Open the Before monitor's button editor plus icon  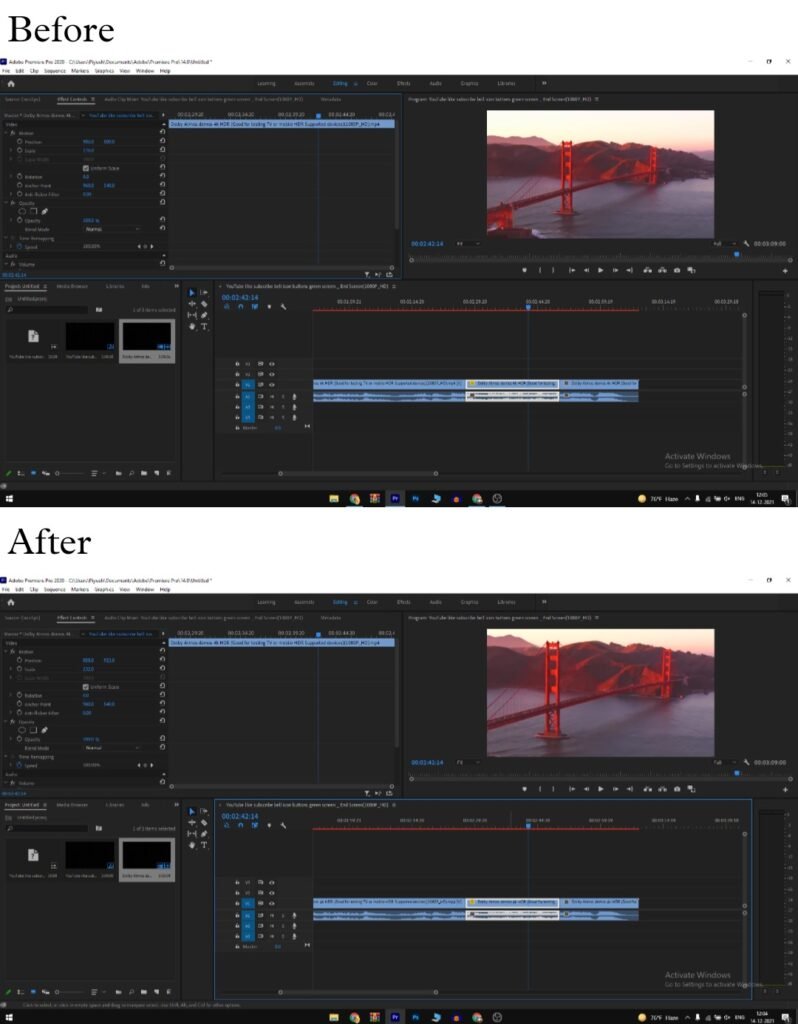tap(786, 270)
